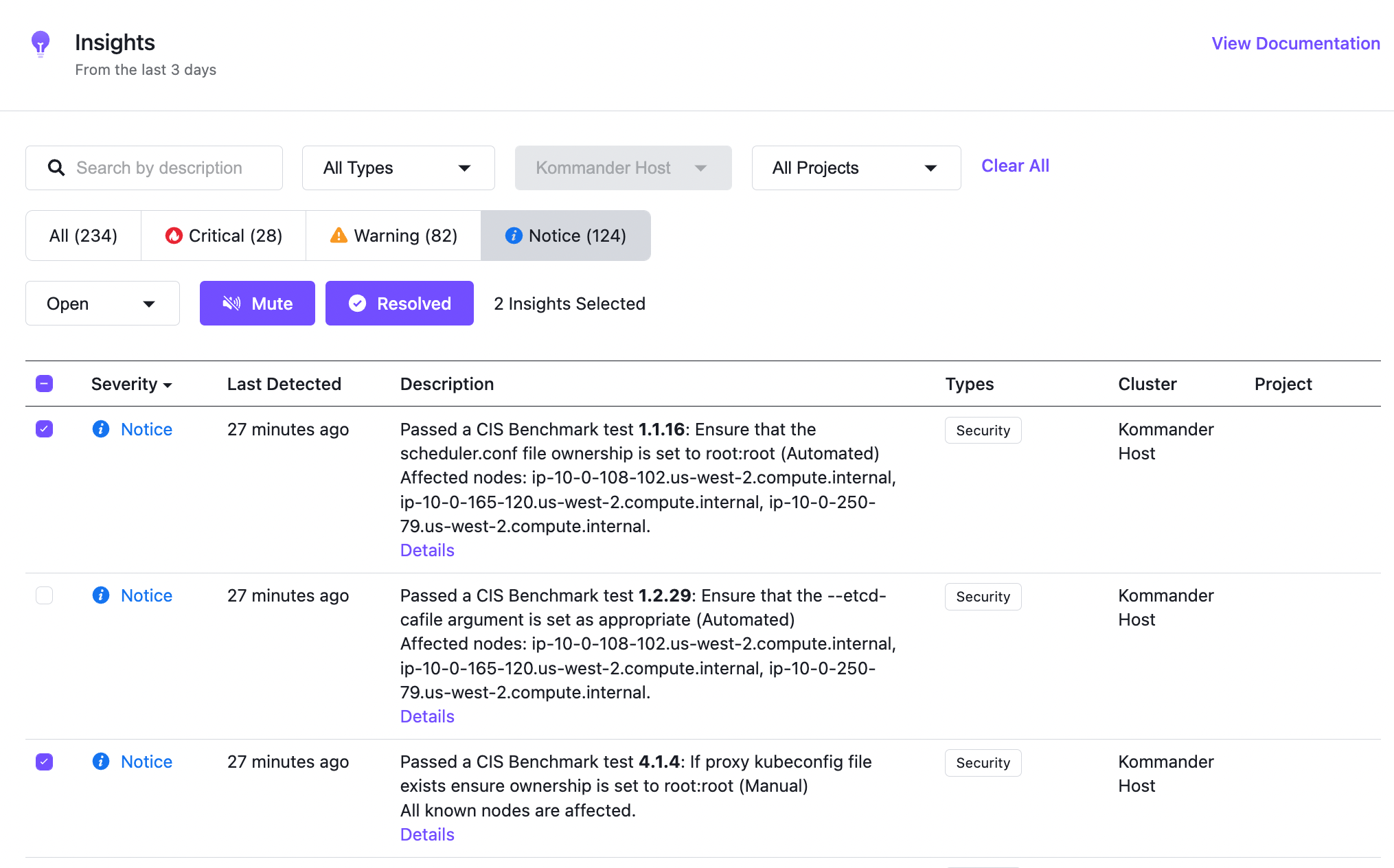This screenshot has height=868, width=1394.
Task: Open the View Documentation link
Action: pos(1295,43)
